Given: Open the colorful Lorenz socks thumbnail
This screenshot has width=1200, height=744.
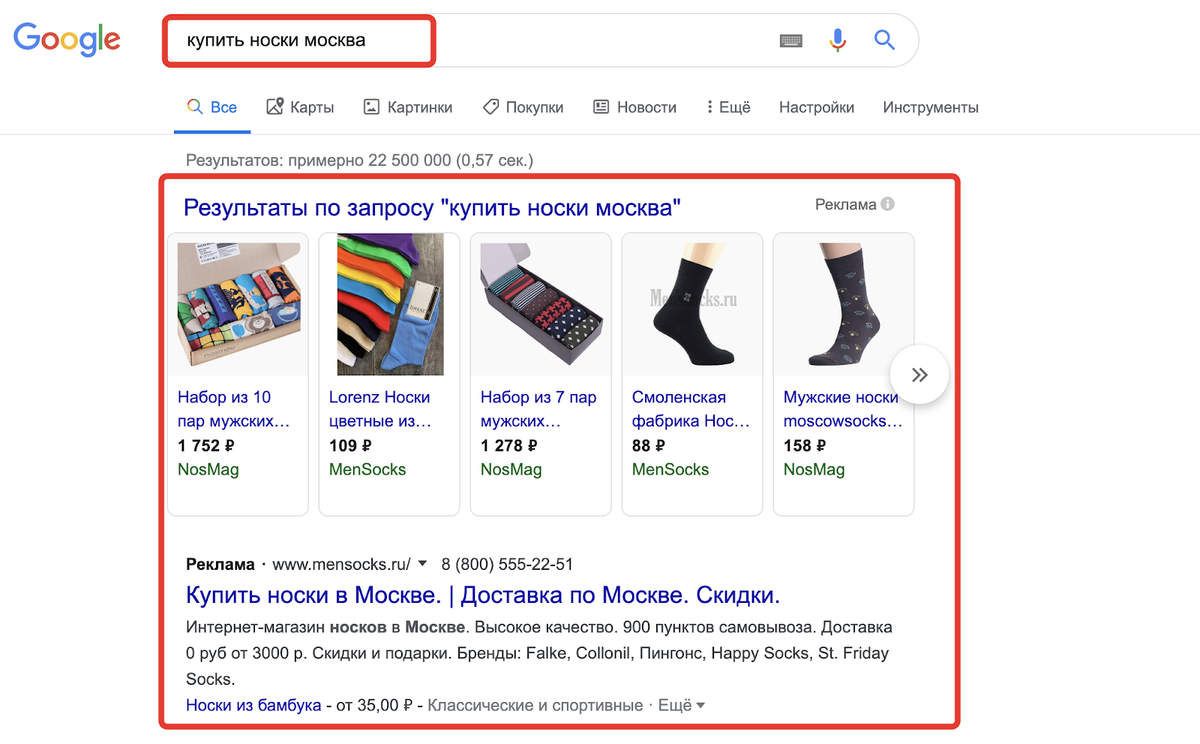Looking at the screenshot, I should click(x=390, y=305).
